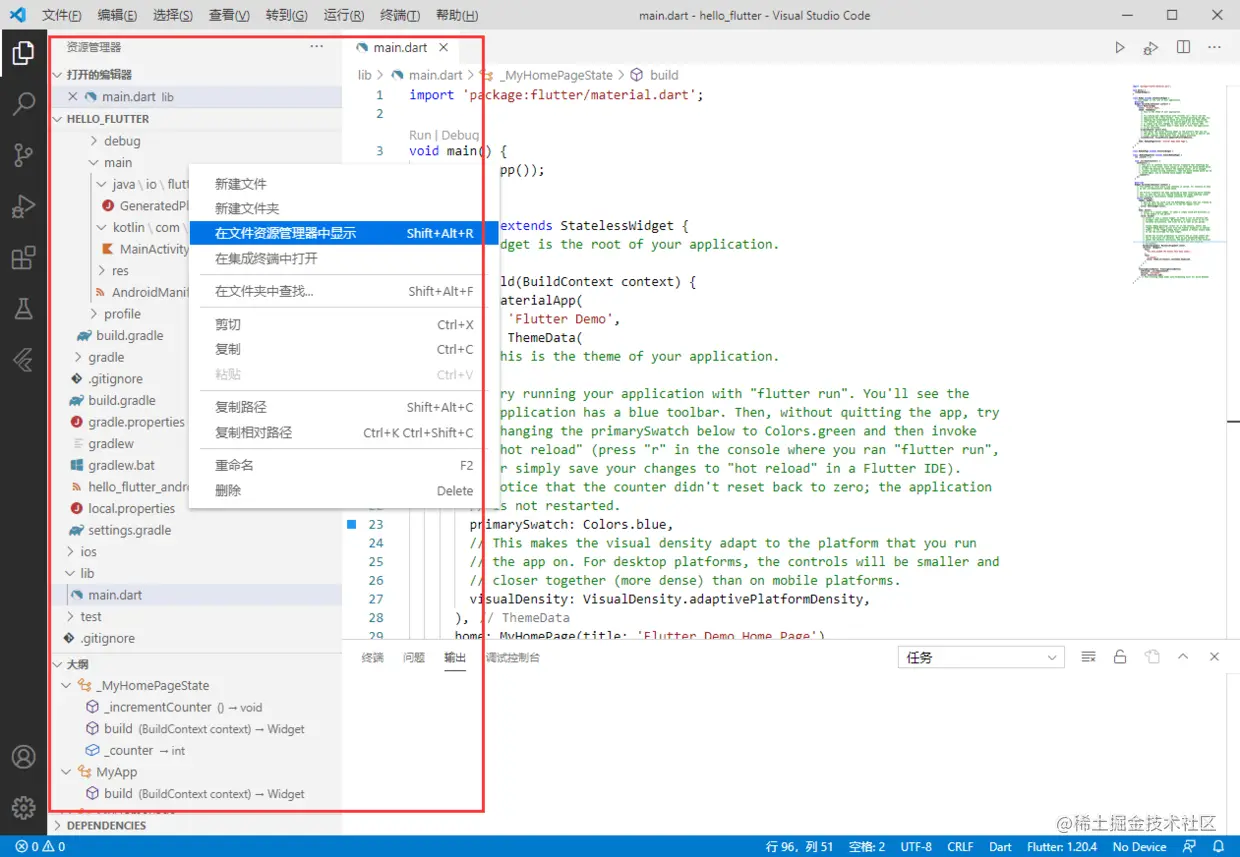Expand the profile folder
The height and width of the screenshot is (857, 1240).
pyautogui.click(x=94, y=314)
